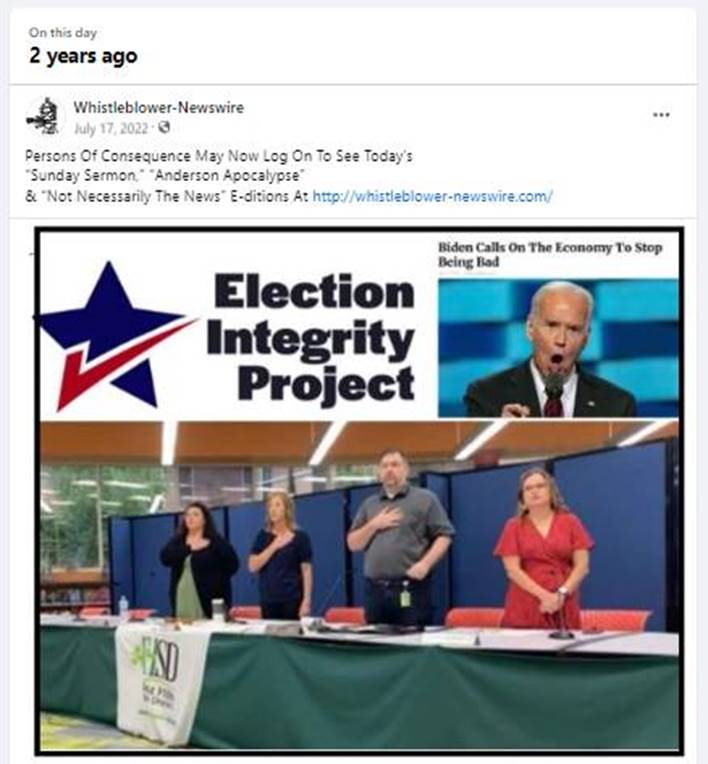Click the Whistleblower-Newswire profile avatar

pos(44,116)
